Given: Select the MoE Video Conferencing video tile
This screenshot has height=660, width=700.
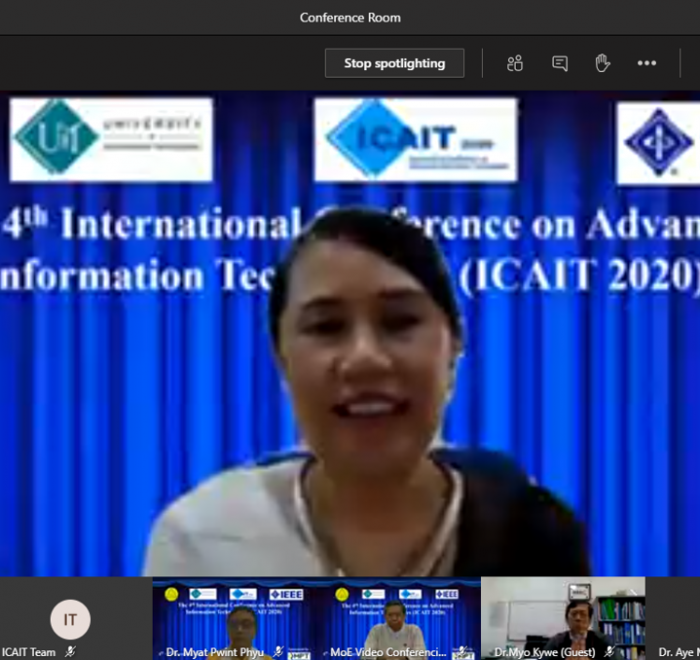Looking at the screenshot, I should pos(399,612).
